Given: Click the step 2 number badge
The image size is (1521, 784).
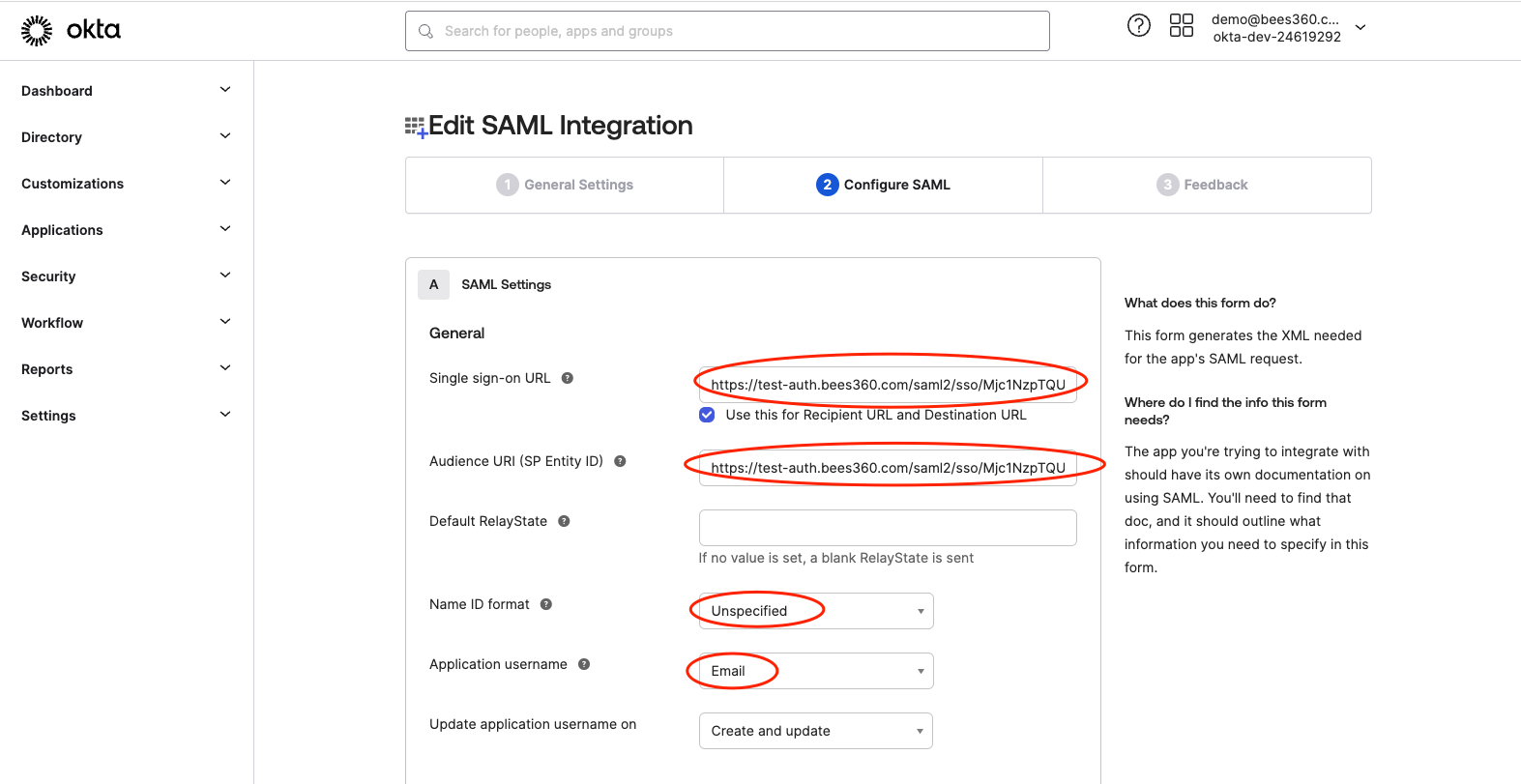Looking at the screenshot, I should [x=827, y=185].
